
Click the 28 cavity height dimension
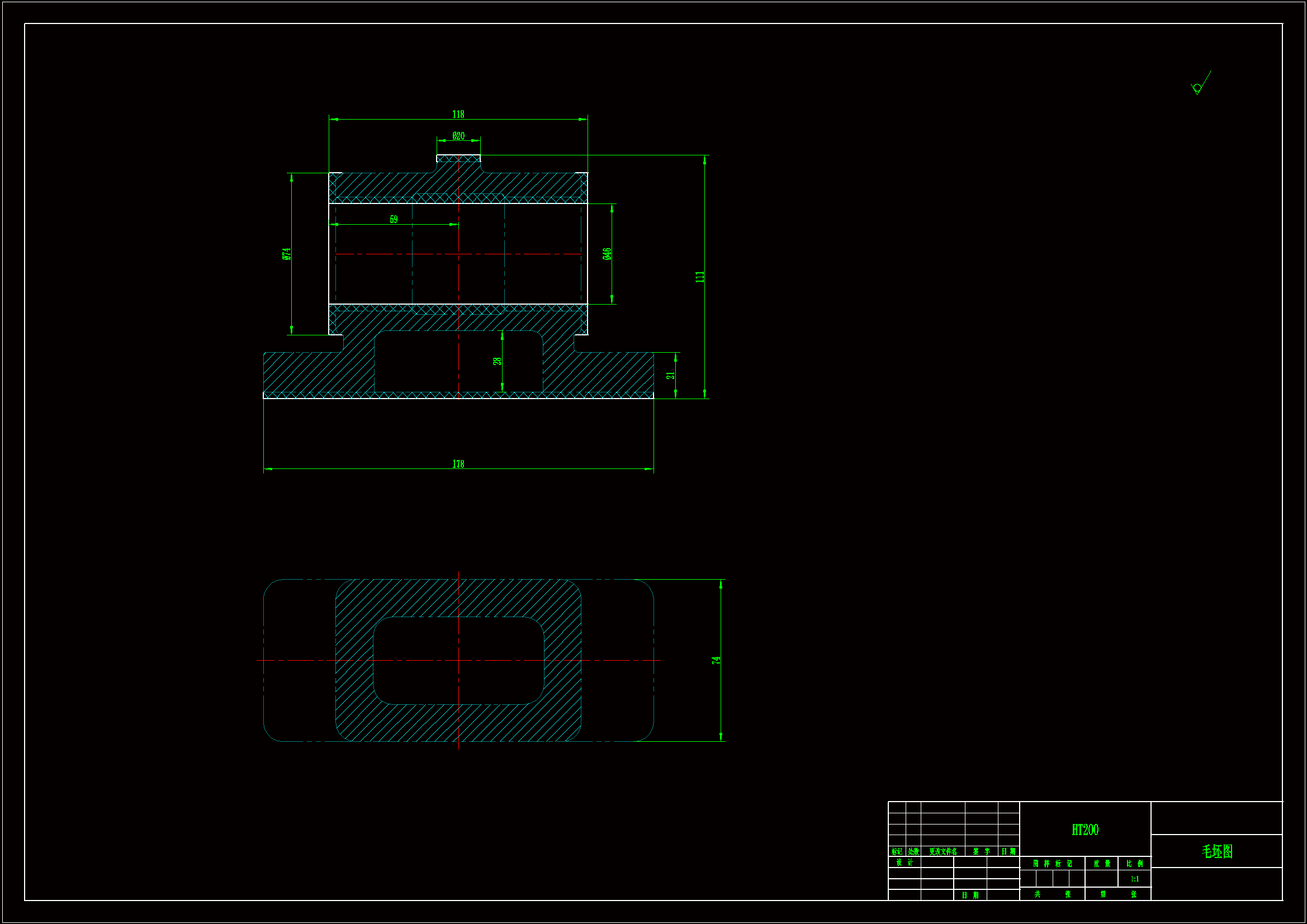tap(497, 361)
